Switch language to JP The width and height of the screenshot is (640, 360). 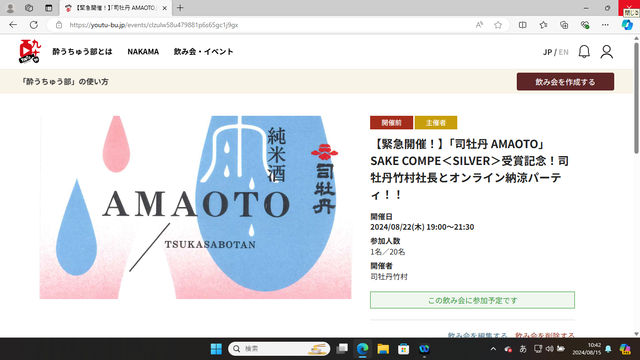pyautogui.click(x=547, y=52)
